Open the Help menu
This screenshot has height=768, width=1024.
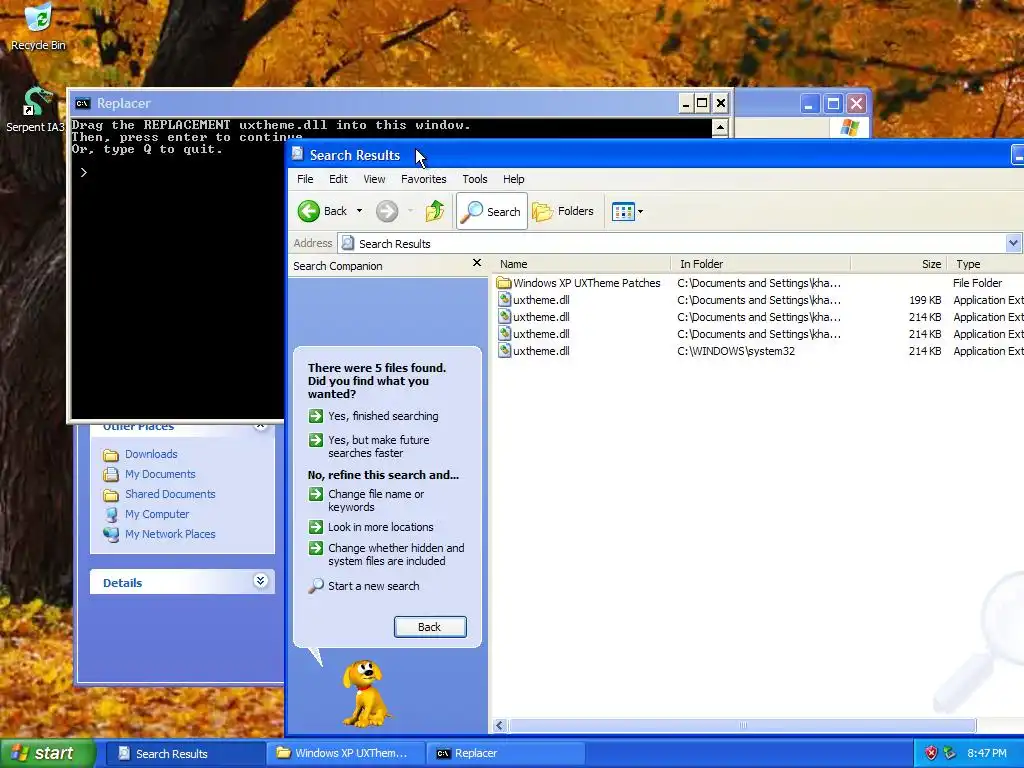[x=513, y=179]
